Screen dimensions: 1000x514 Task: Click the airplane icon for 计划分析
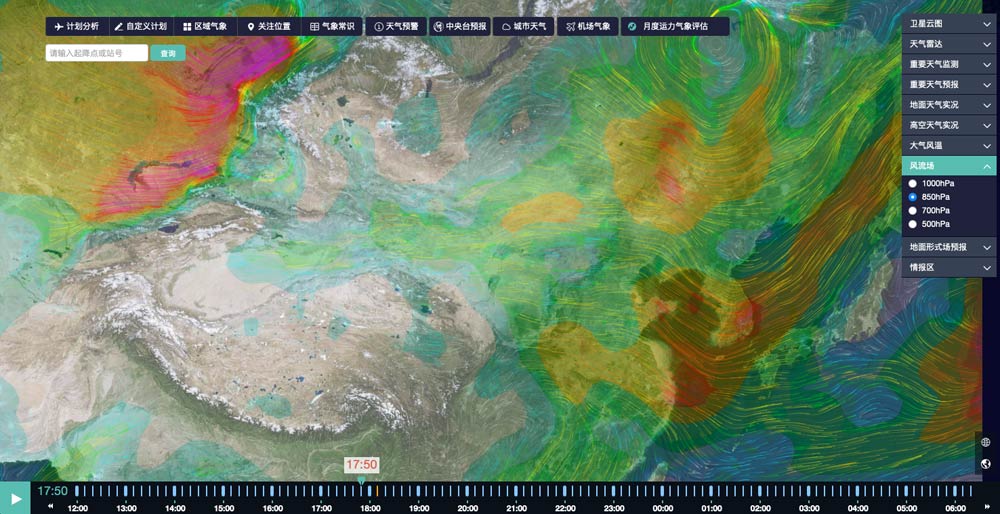click(x=58, y=26)
